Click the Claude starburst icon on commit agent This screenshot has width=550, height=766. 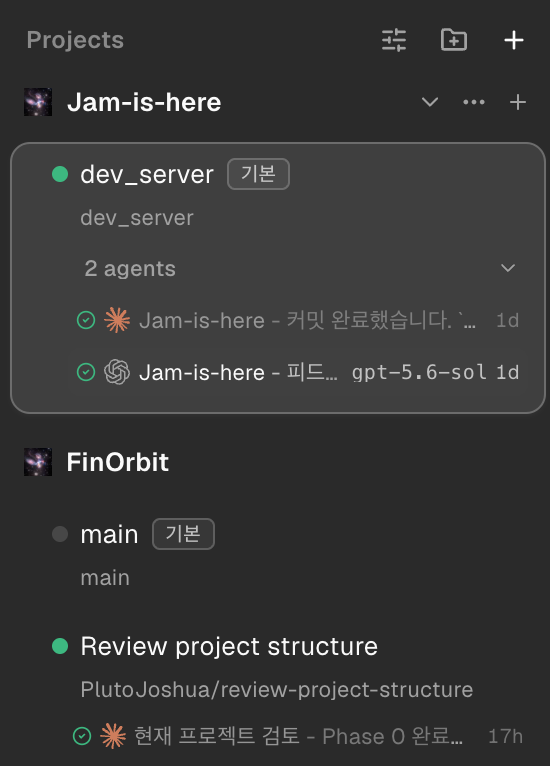pos(117,320)
